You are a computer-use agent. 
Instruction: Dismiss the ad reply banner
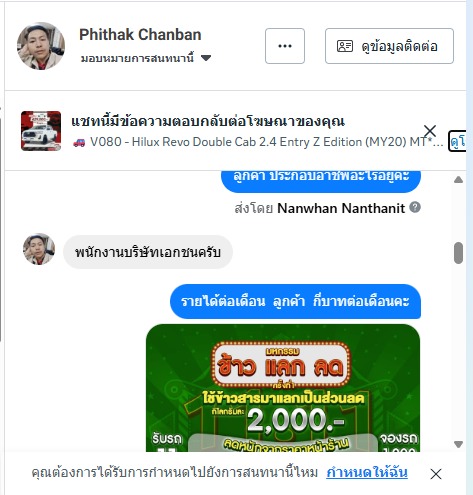[x=430, y=131]
